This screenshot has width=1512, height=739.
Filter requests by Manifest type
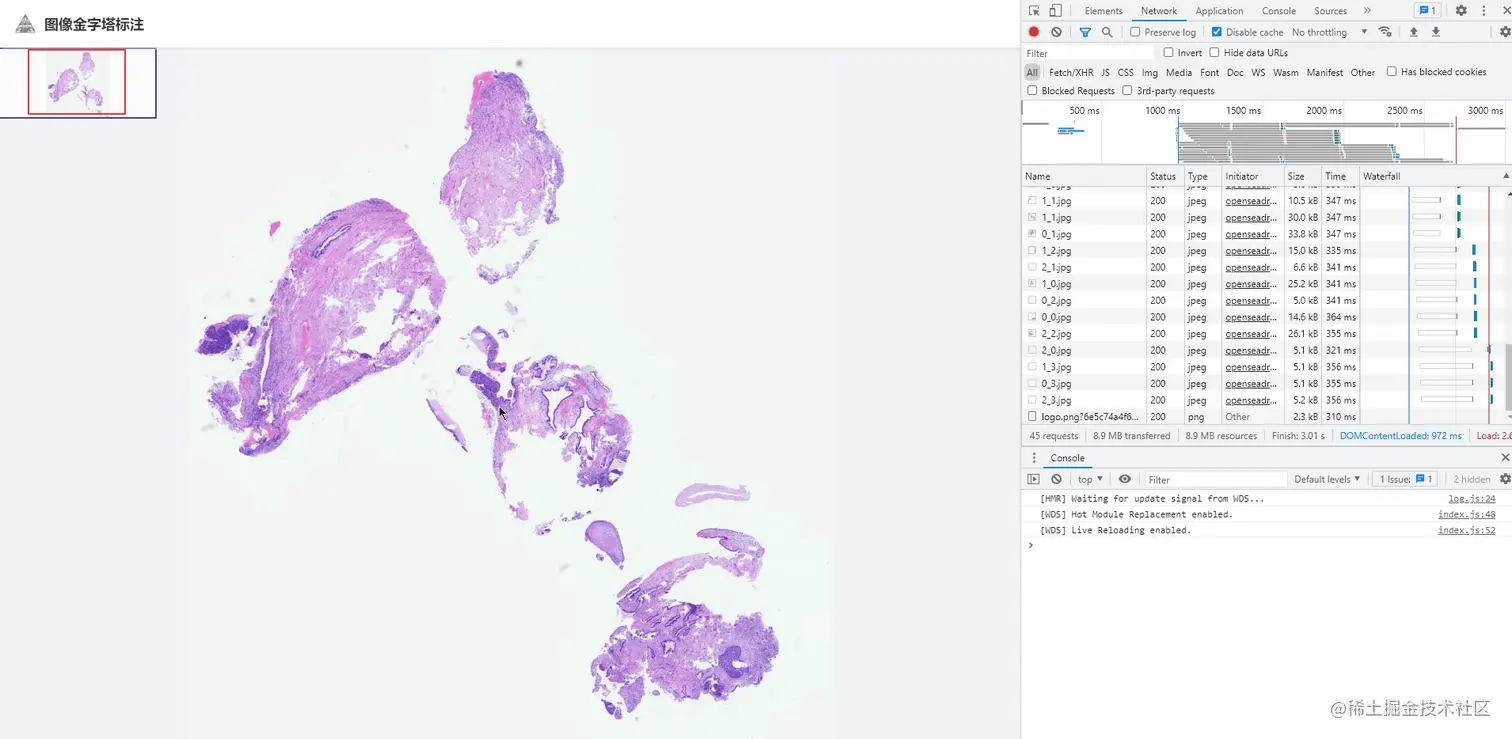coord(1325,73)
